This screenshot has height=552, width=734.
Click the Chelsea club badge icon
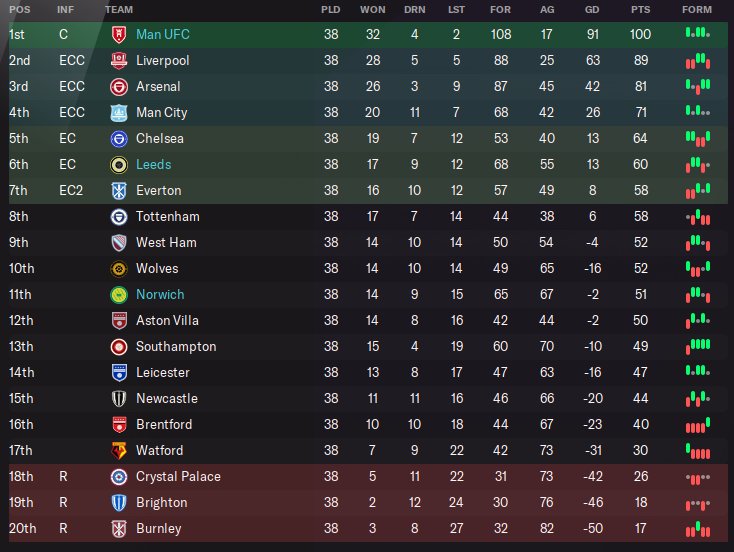click(118, 139)
